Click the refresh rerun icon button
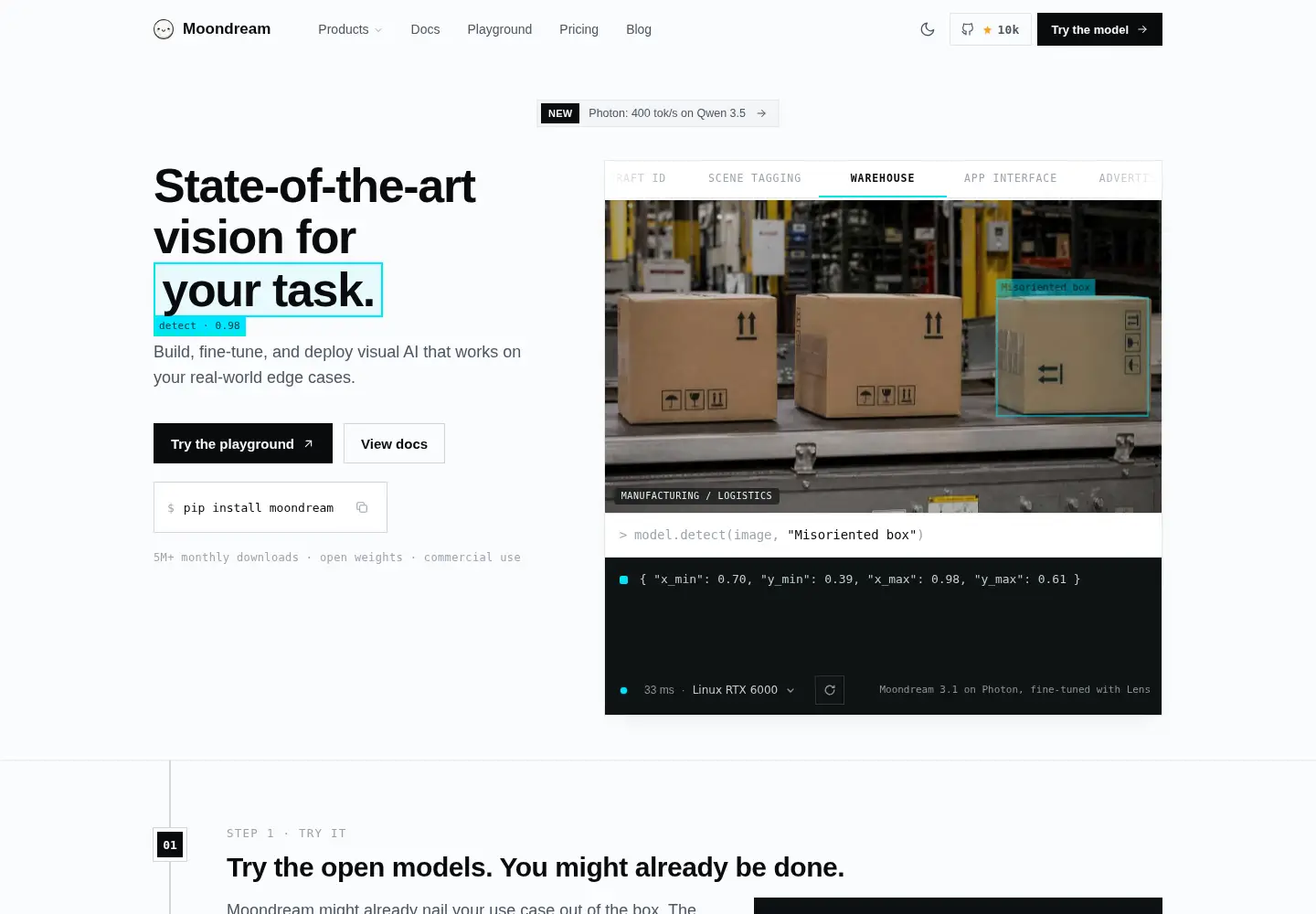 [x=830, y=690]
